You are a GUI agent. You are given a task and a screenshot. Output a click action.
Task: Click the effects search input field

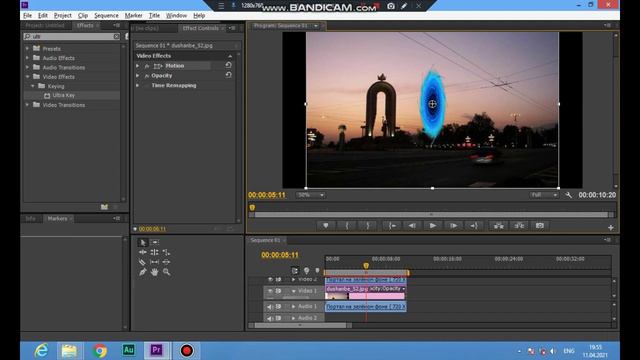72,36
